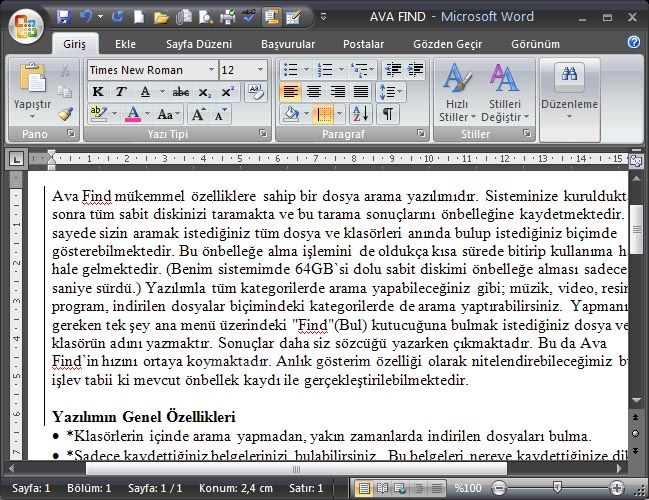Toggle subscript formatting
649x500 pixels.
204,92
